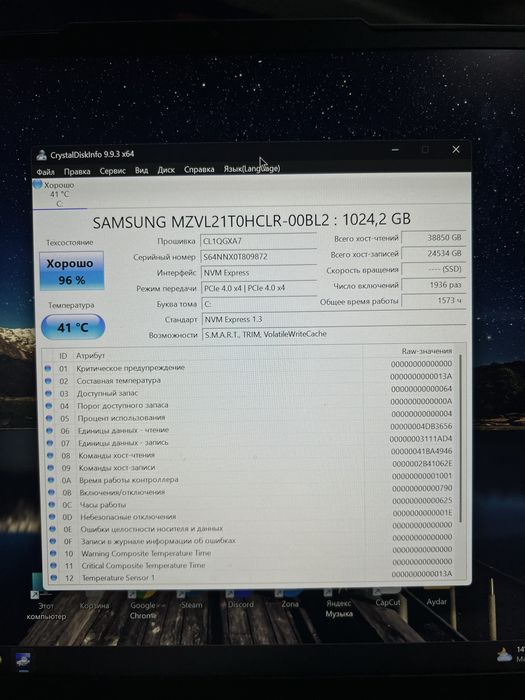The height and width of the screenshot is (700, 525).
Task: Click the blue status dot for attribute 05
Action: point(49,418)
